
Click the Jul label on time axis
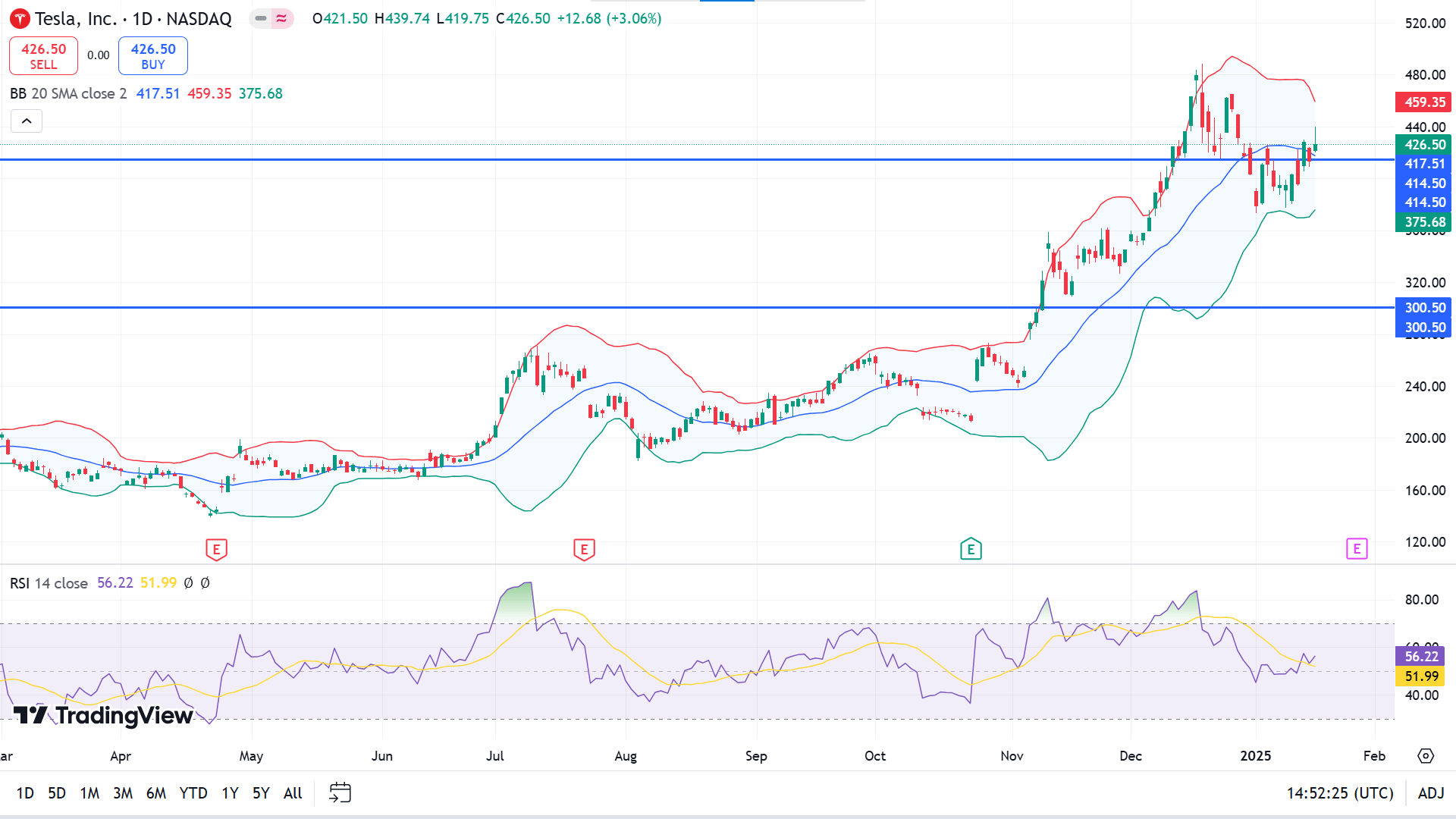click(x=495, y=756)
